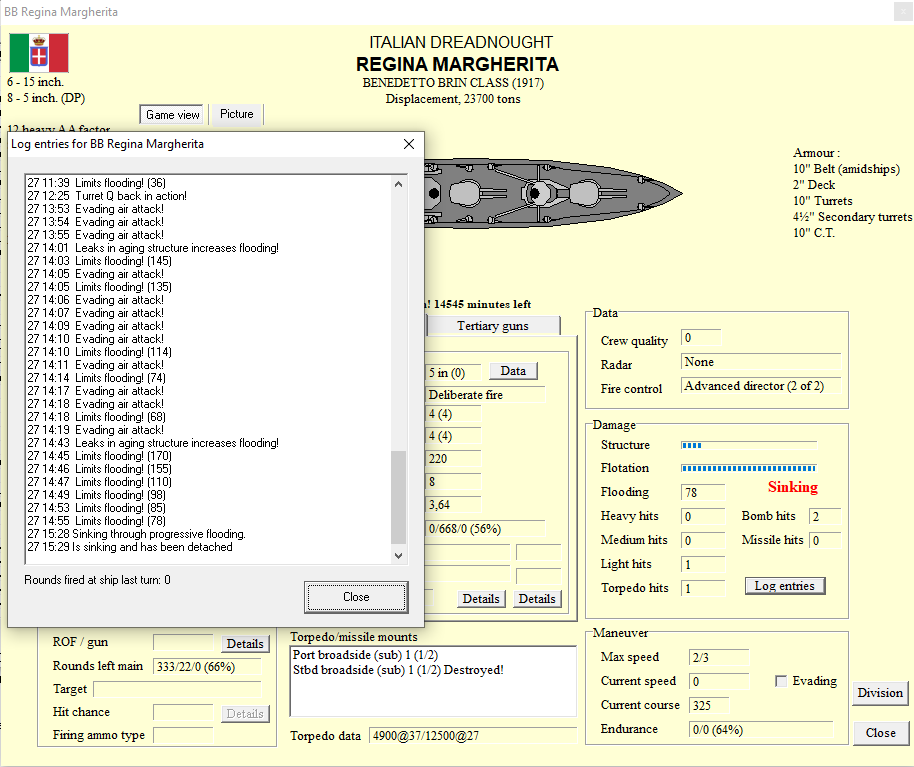The image size is (914, 767).
Task: Open Details next to ROF / gun
Action: [244, 644]
